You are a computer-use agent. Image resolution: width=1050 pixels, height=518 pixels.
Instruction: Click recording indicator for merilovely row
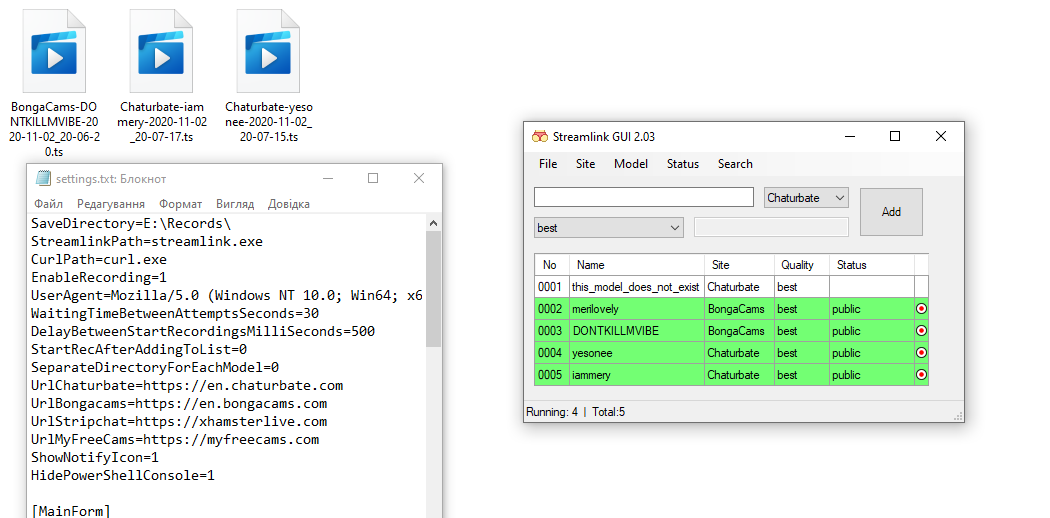coord(921,309)
